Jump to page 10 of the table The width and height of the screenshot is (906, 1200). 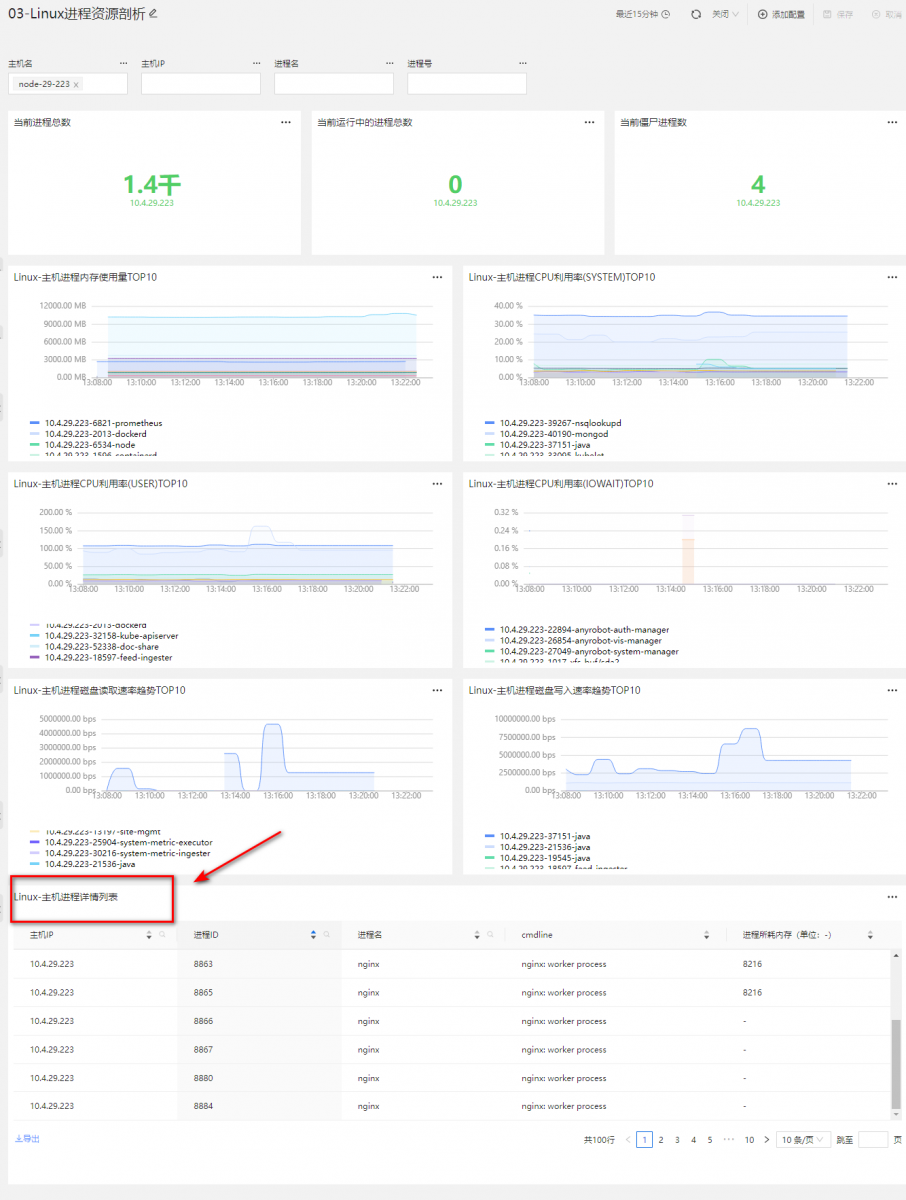pos(749,1140)
